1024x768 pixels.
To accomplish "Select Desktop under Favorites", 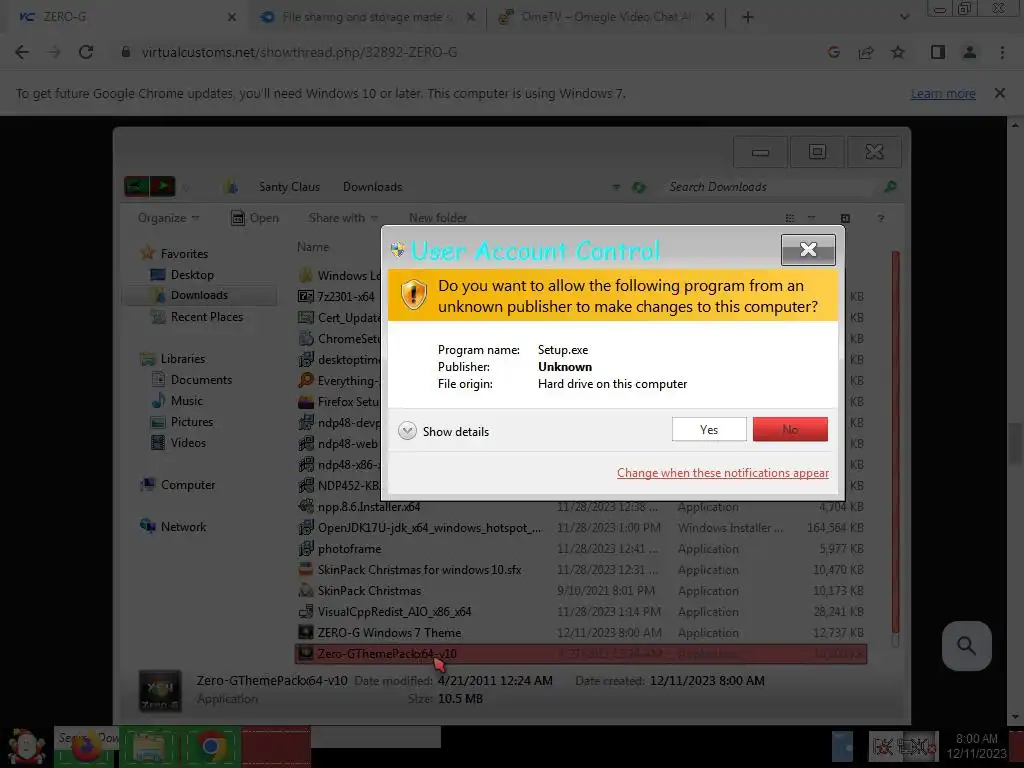I will pos(192,275).
